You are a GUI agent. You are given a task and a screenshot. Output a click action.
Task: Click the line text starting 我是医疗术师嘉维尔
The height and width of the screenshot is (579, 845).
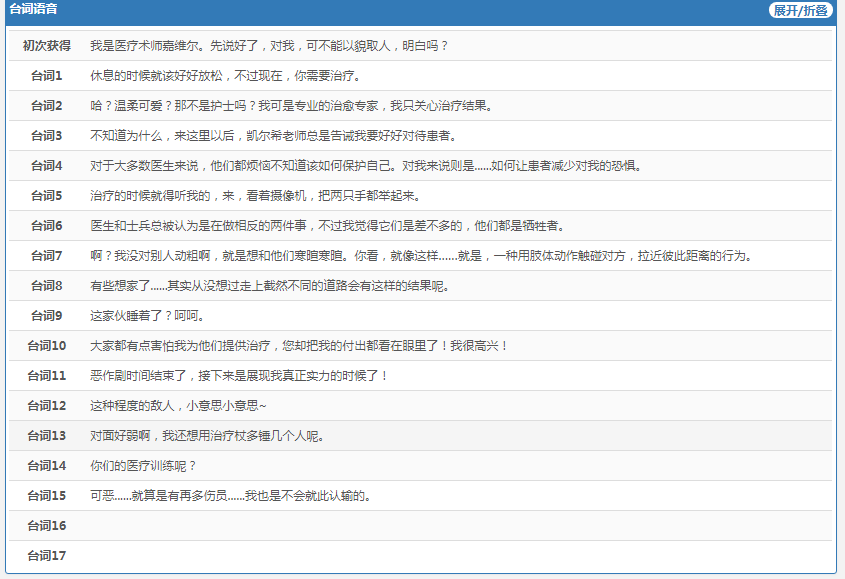tap(269, 46)
